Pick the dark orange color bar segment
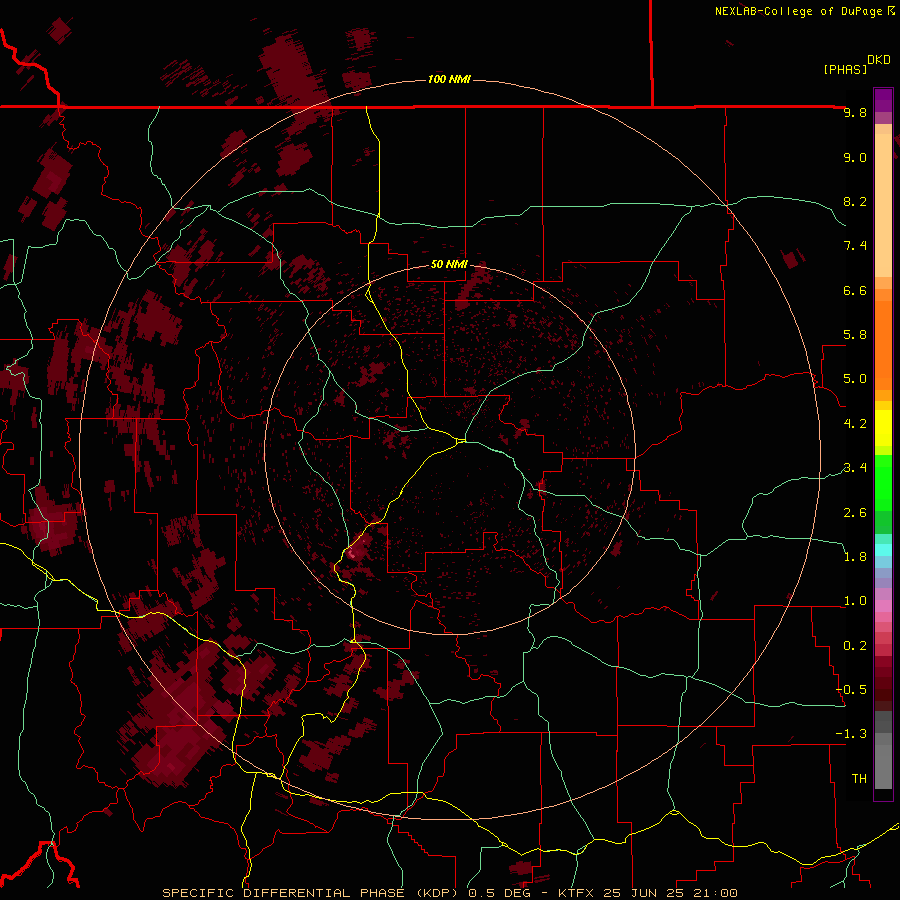Viewport: 900px width, 900px height. pos(883,345)
